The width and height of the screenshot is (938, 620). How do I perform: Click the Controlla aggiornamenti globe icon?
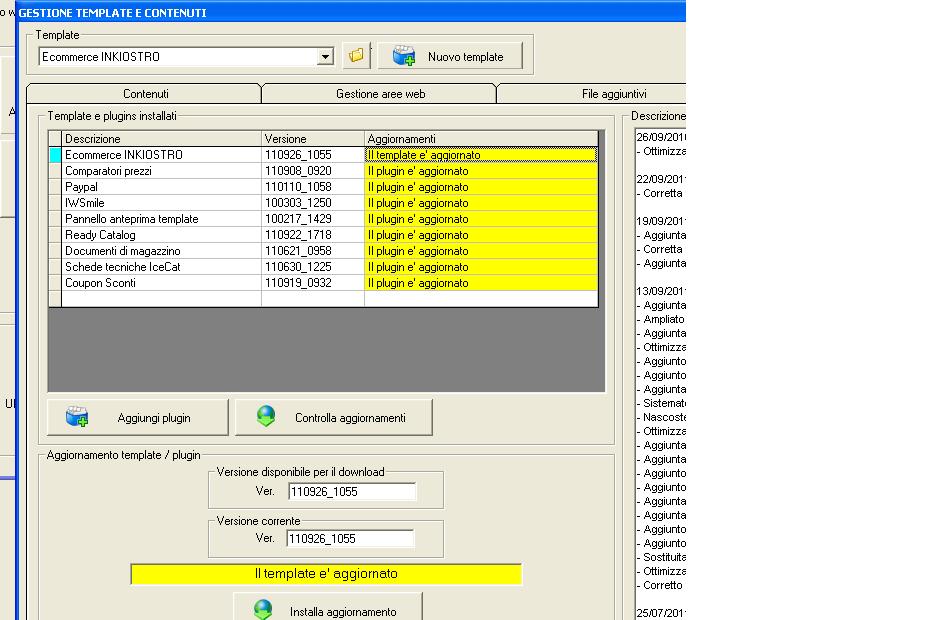click(x=266, y=417)
